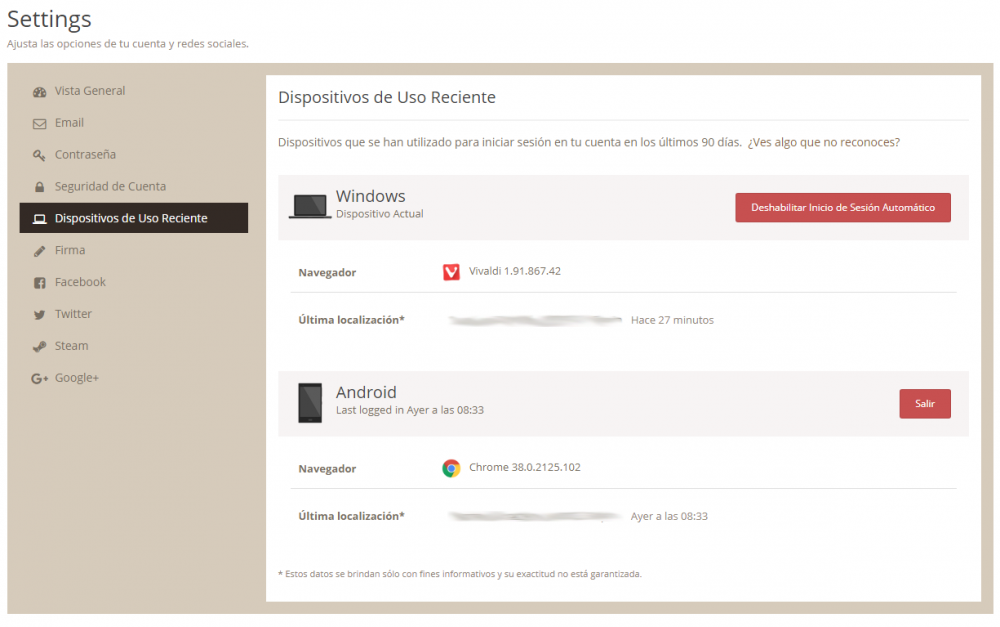Click the Contraseña key icon
The width and height of the screenshot is (1000, 627).
pyautogui.click(x=40, y=155)
